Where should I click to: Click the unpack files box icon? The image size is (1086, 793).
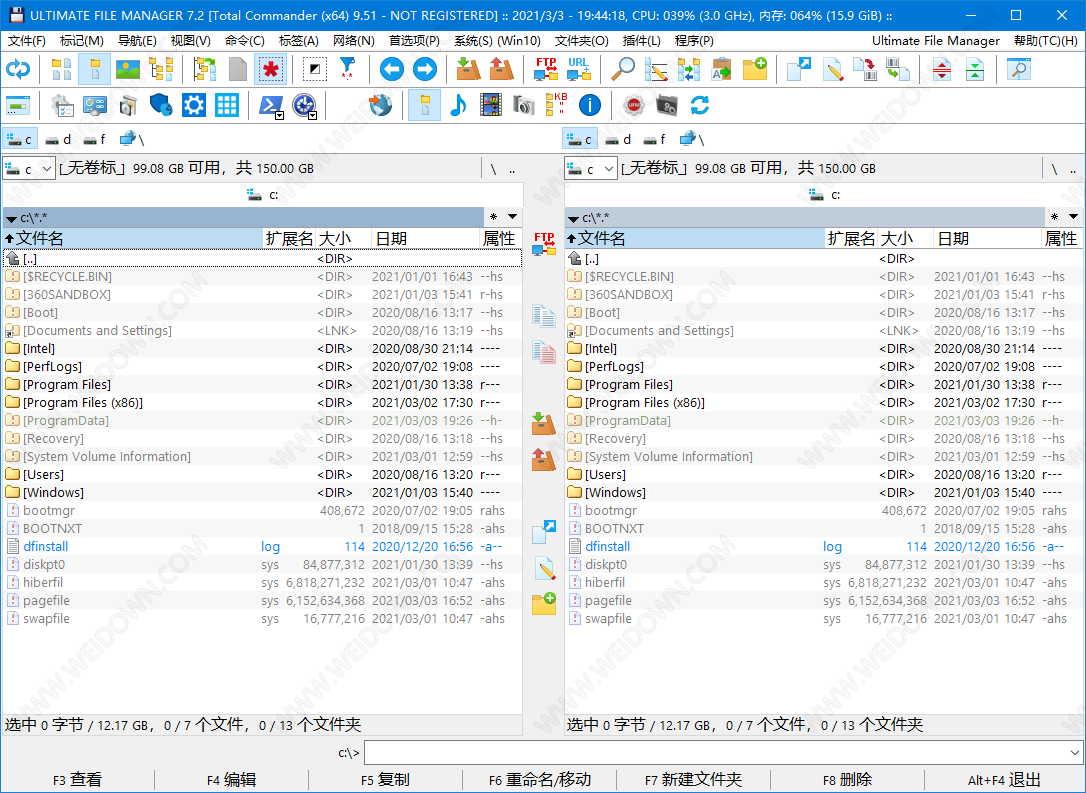(x=502, y=69)
